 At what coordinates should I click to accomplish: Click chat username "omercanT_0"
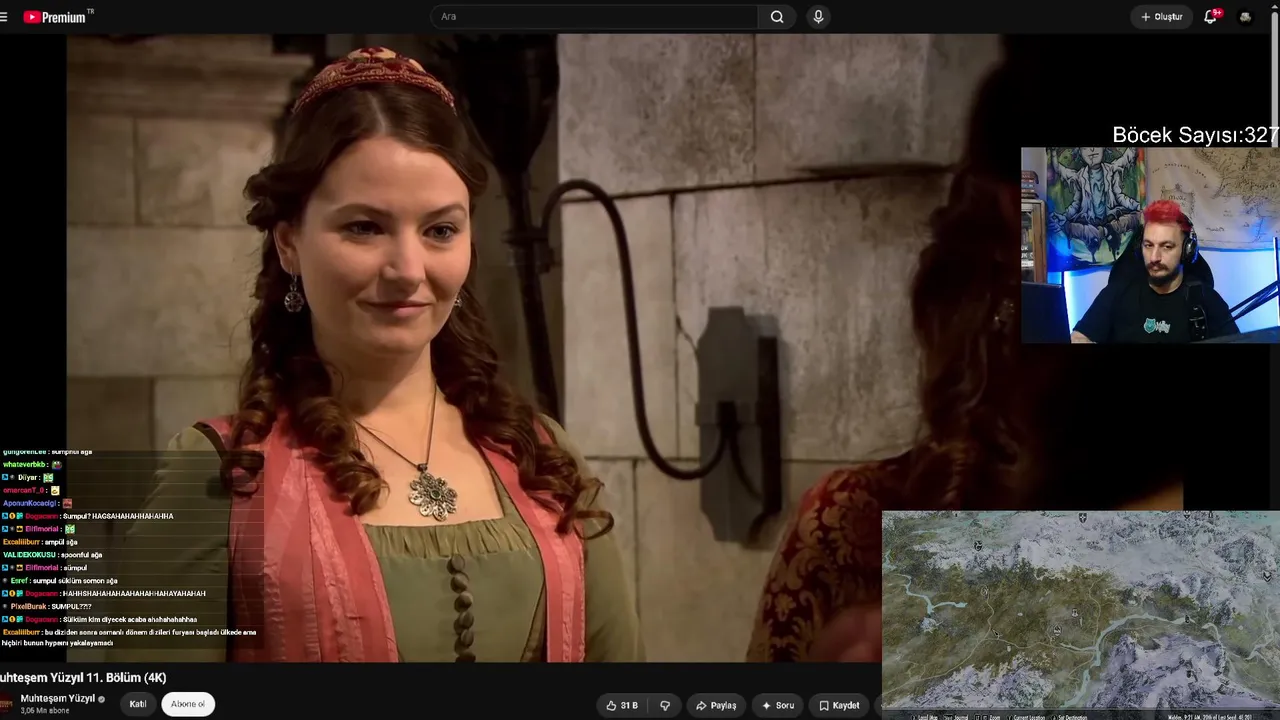point(25,491)
